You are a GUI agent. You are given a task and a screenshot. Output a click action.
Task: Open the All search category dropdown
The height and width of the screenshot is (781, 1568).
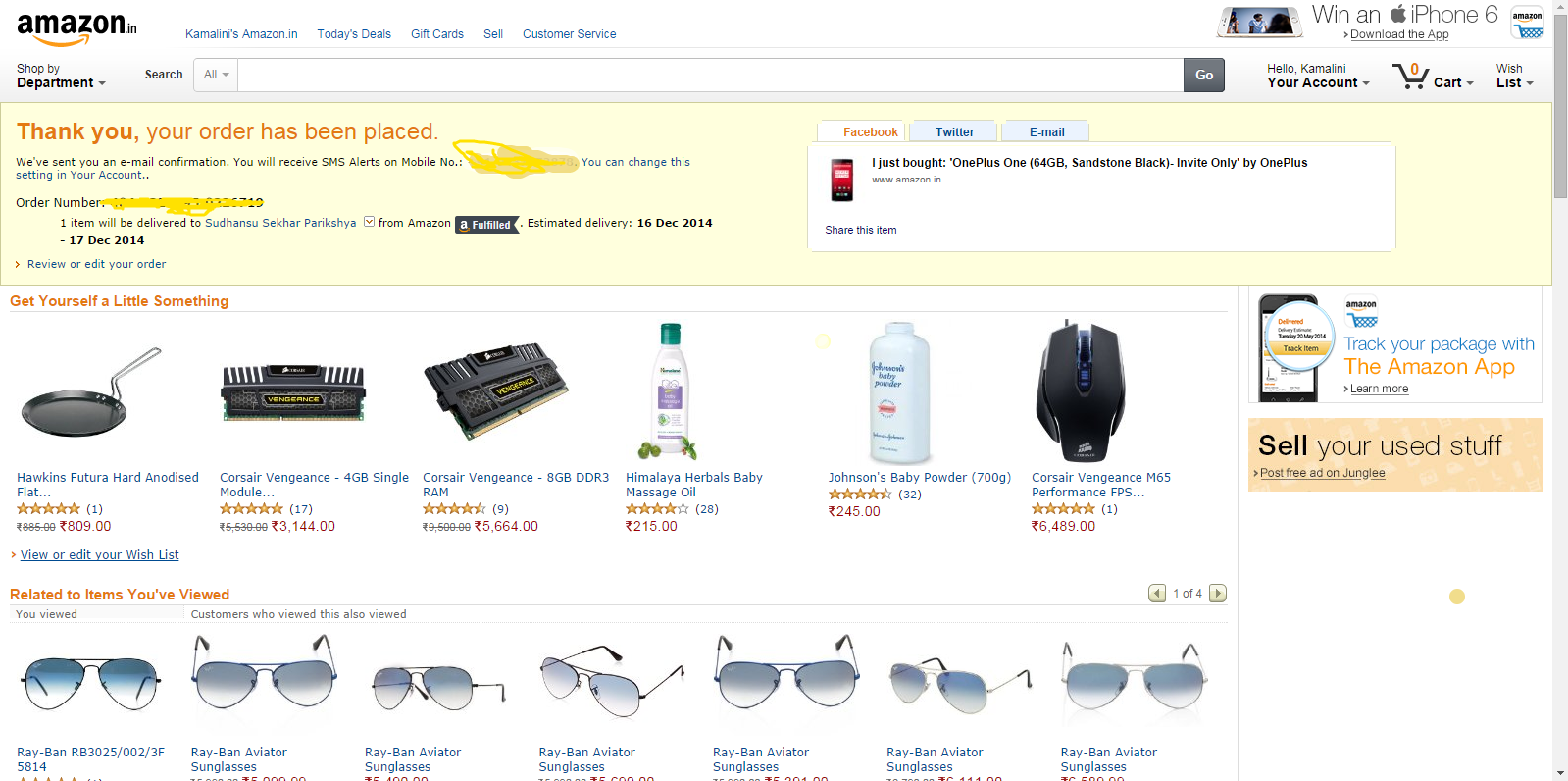point(216,75)
